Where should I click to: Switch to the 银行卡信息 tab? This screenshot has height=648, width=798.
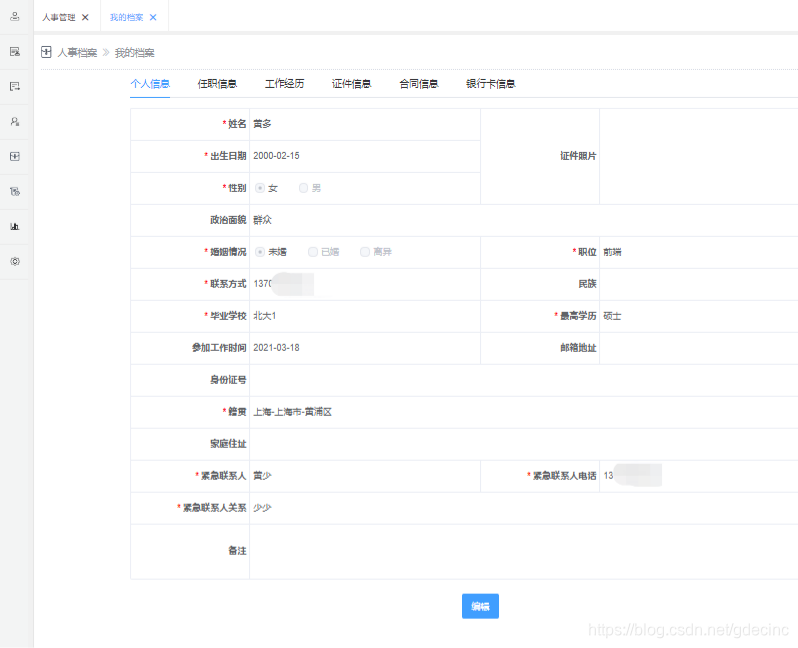(491, 84)
